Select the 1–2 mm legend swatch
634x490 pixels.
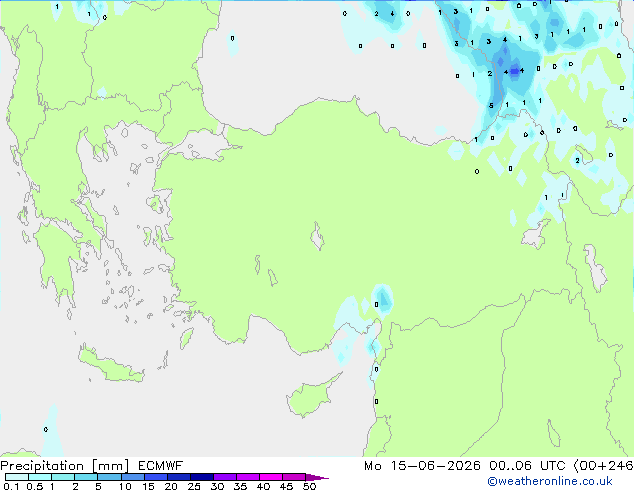63,477
